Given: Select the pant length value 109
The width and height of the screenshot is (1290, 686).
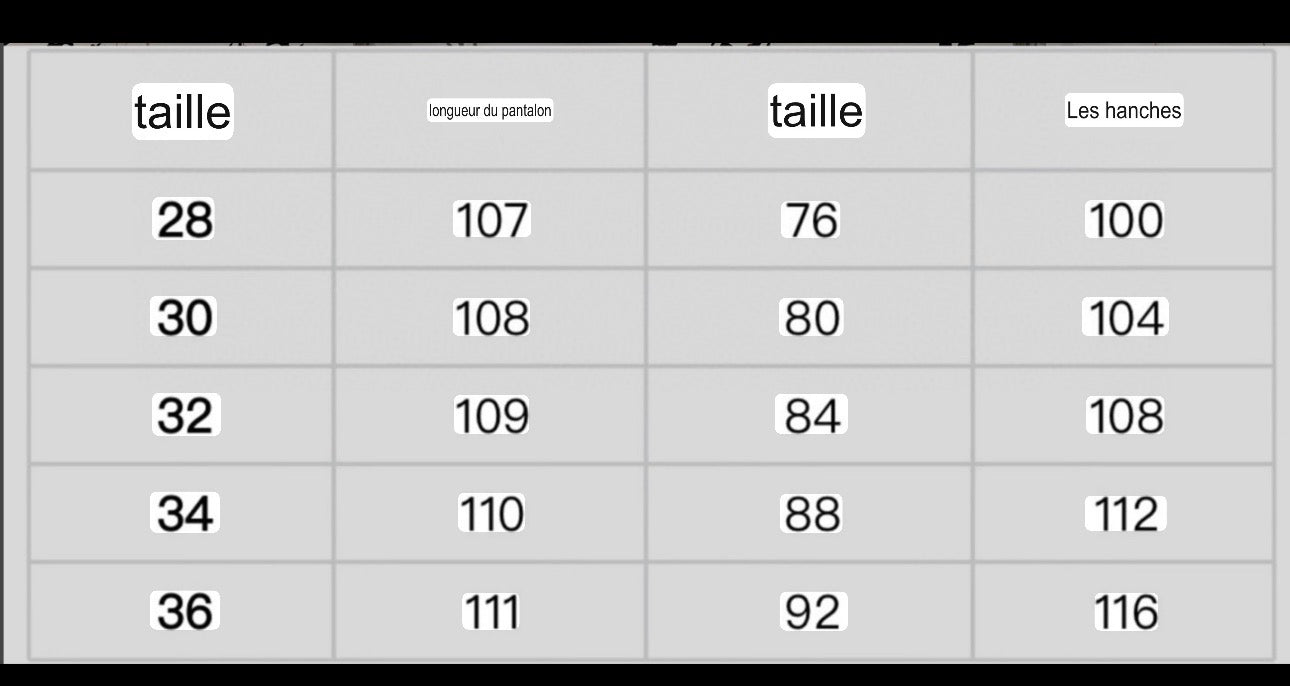Looking at the screenshot, I should tap(491, 416).
